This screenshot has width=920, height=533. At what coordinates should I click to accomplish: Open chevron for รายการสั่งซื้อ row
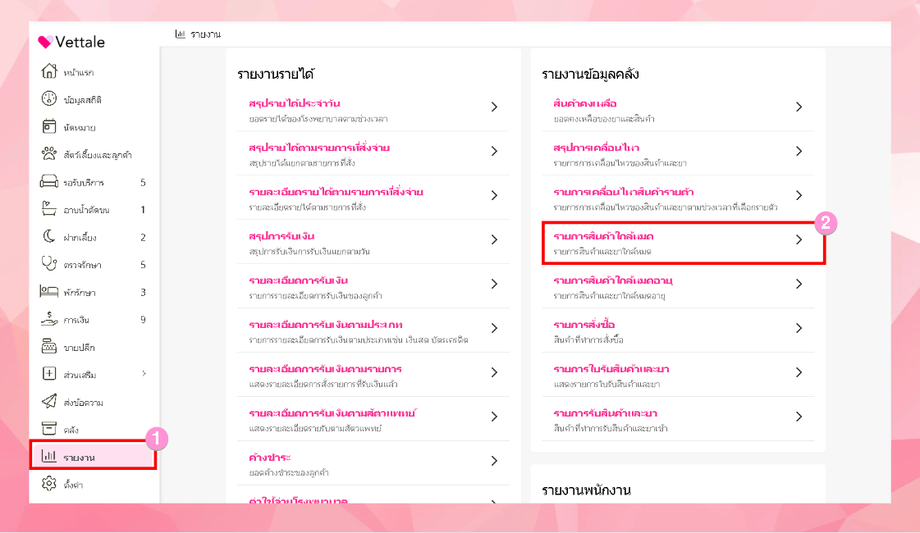point(799,328)
